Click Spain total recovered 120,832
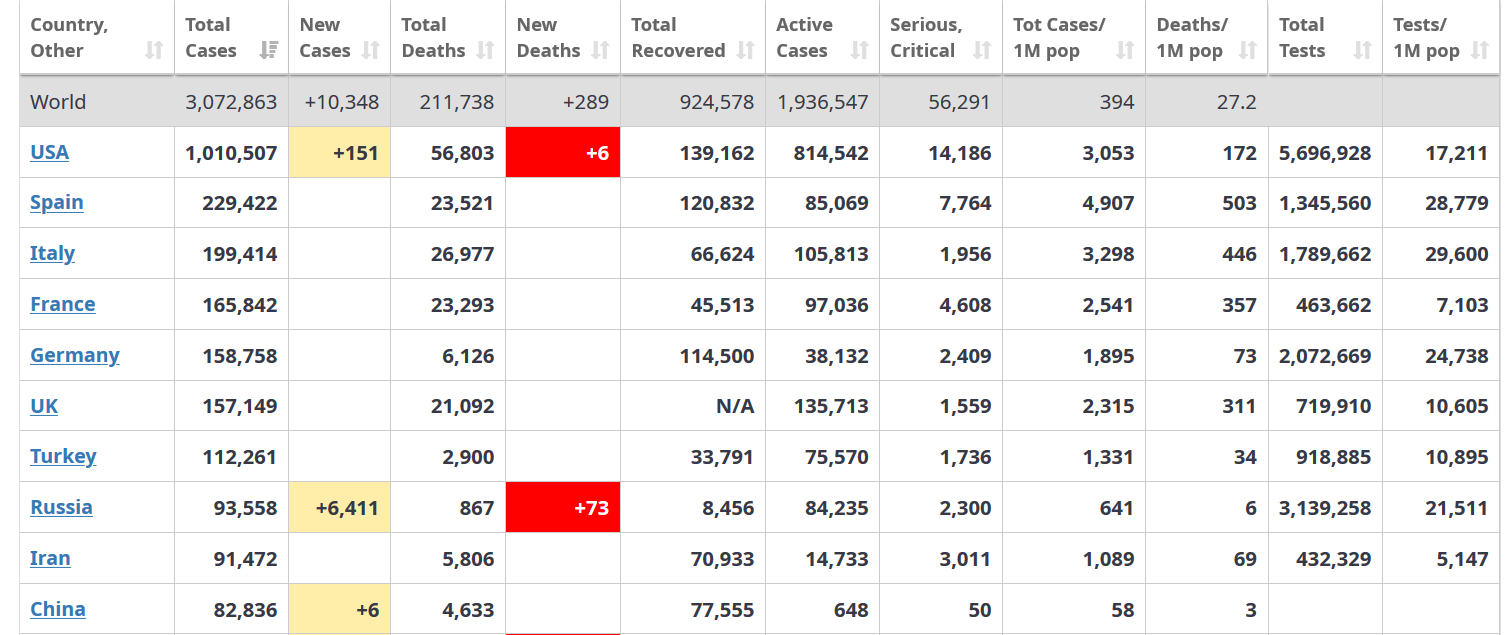The image size is (1507, 635). tap(717, 203)
